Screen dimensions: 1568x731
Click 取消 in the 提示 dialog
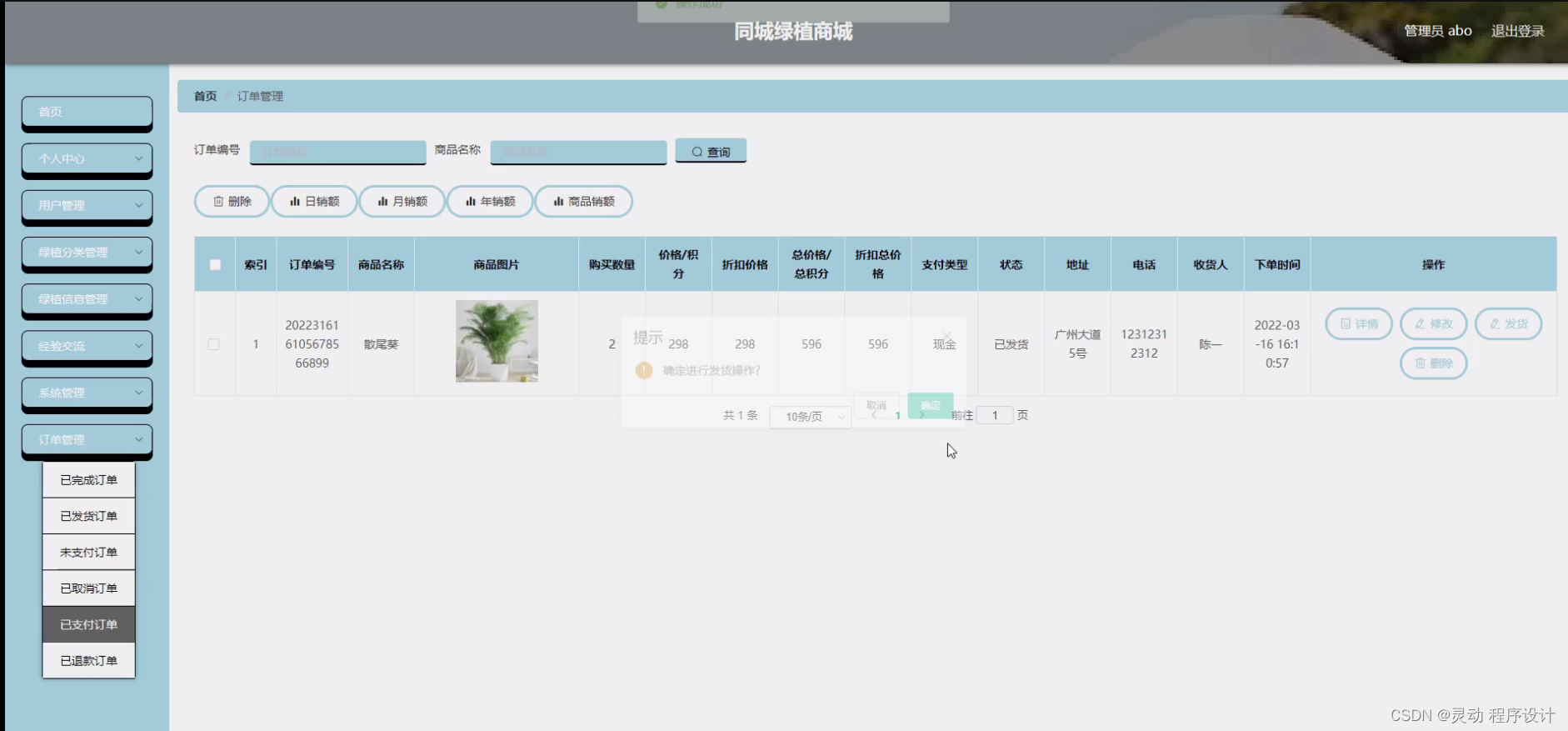pos(876,405)
